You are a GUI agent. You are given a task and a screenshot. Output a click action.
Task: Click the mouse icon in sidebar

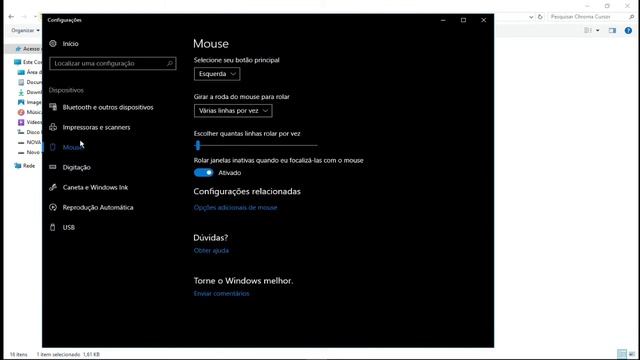coord(53,147)
